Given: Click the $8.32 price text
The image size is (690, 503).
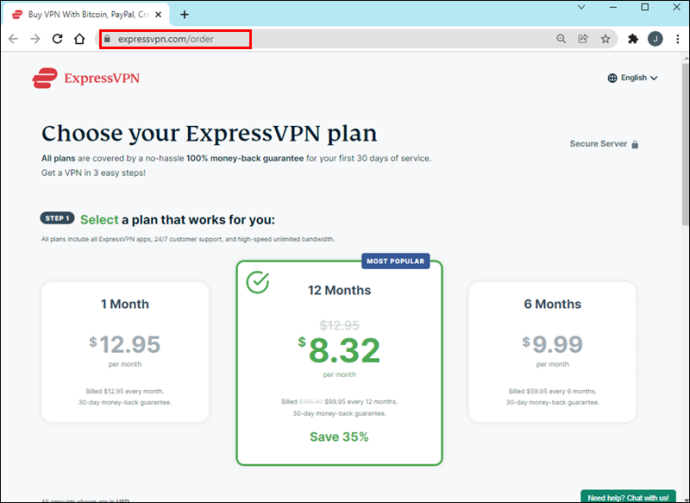Looking at the screenshot, I should tap(339, 350).
